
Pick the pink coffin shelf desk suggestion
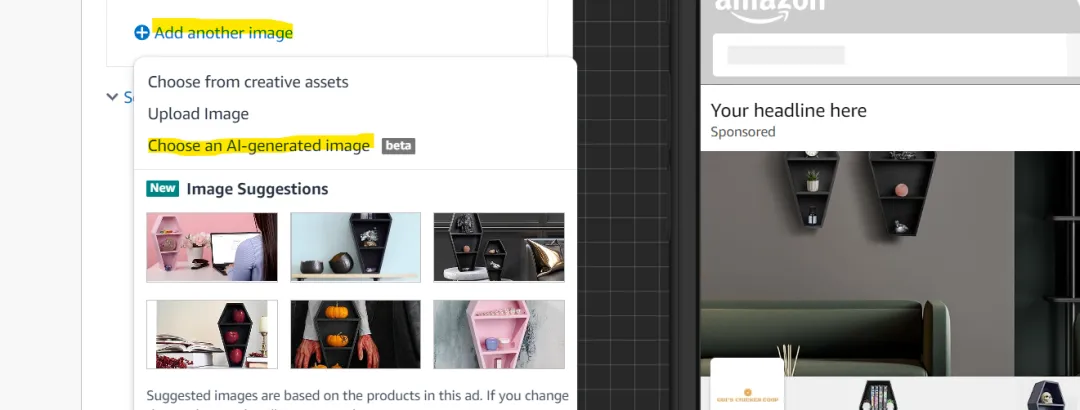pos(211,247)
